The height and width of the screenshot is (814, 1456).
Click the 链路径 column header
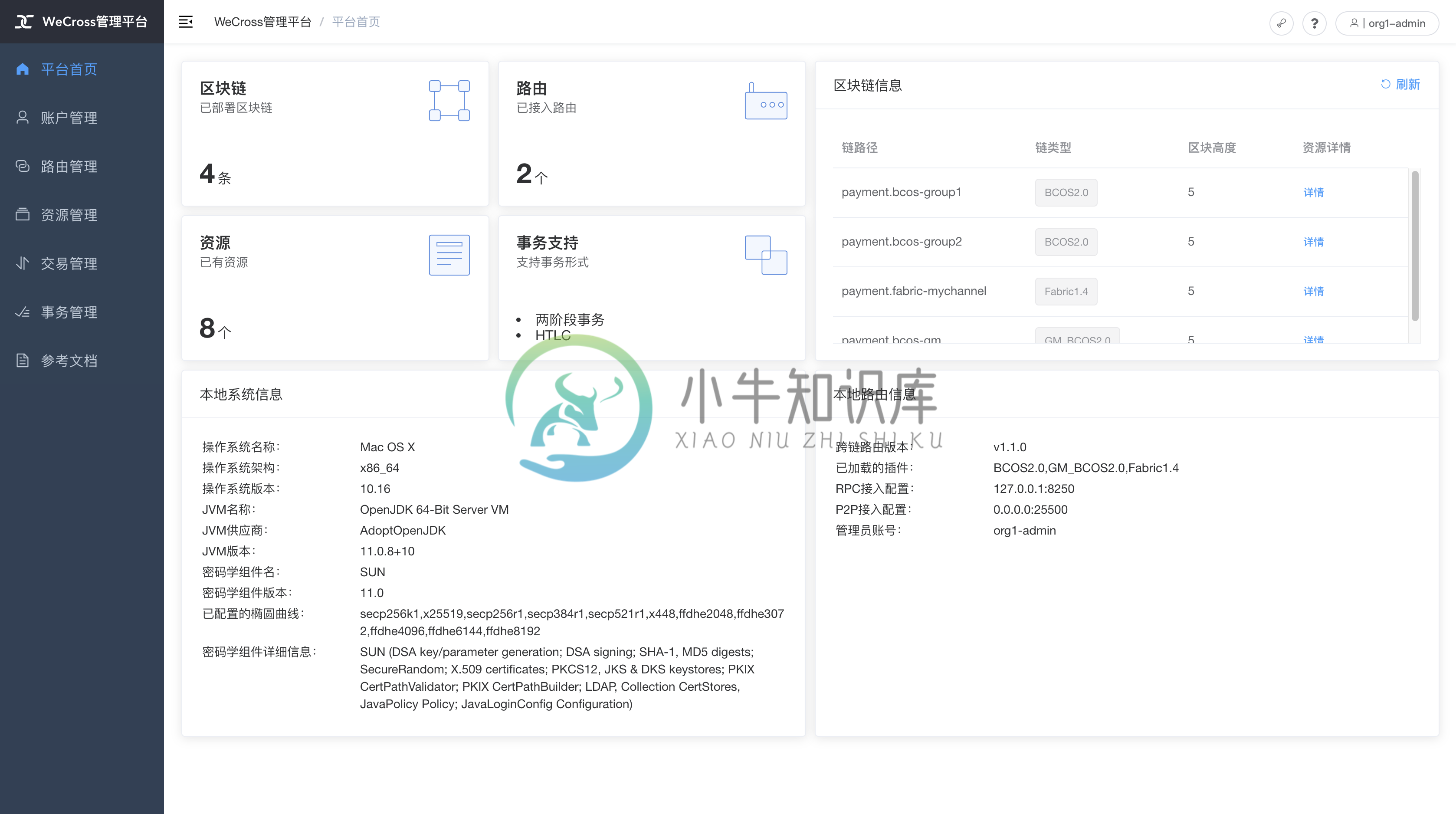pyautogui.click(x=860, y=148)
